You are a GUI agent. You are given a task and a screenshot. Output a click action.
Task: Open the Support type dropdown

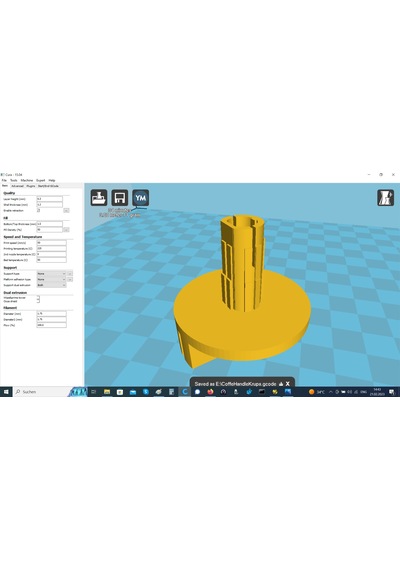coord(51,273)
